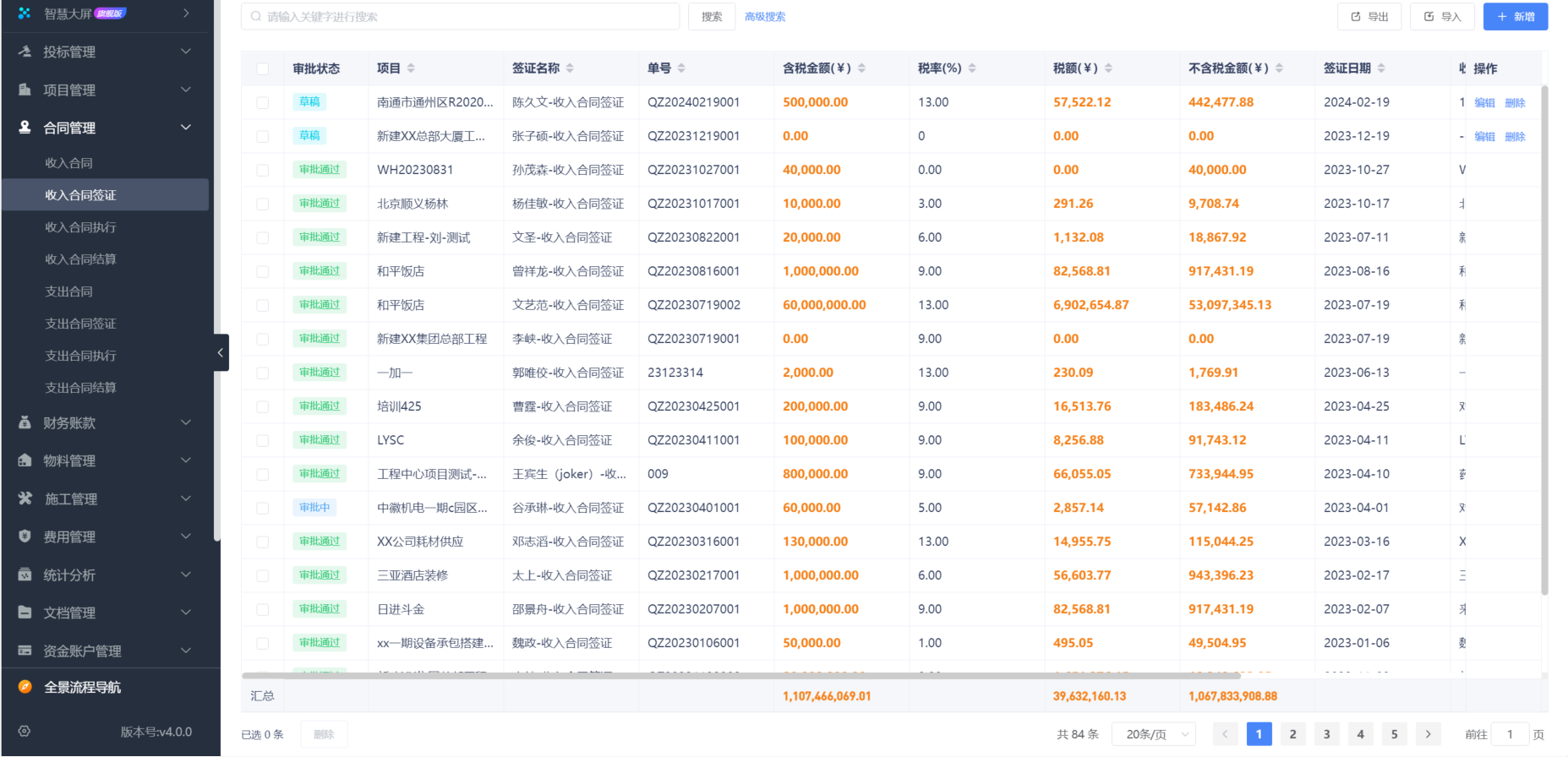
Task: Open the 20条/页 page size dropdown
Action: (1153, 734)
